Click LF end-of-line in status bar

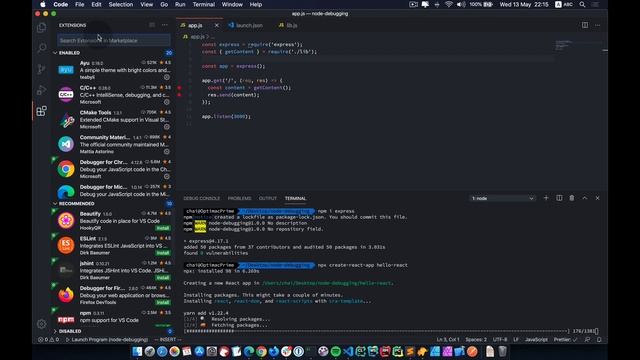pos(516,340)
